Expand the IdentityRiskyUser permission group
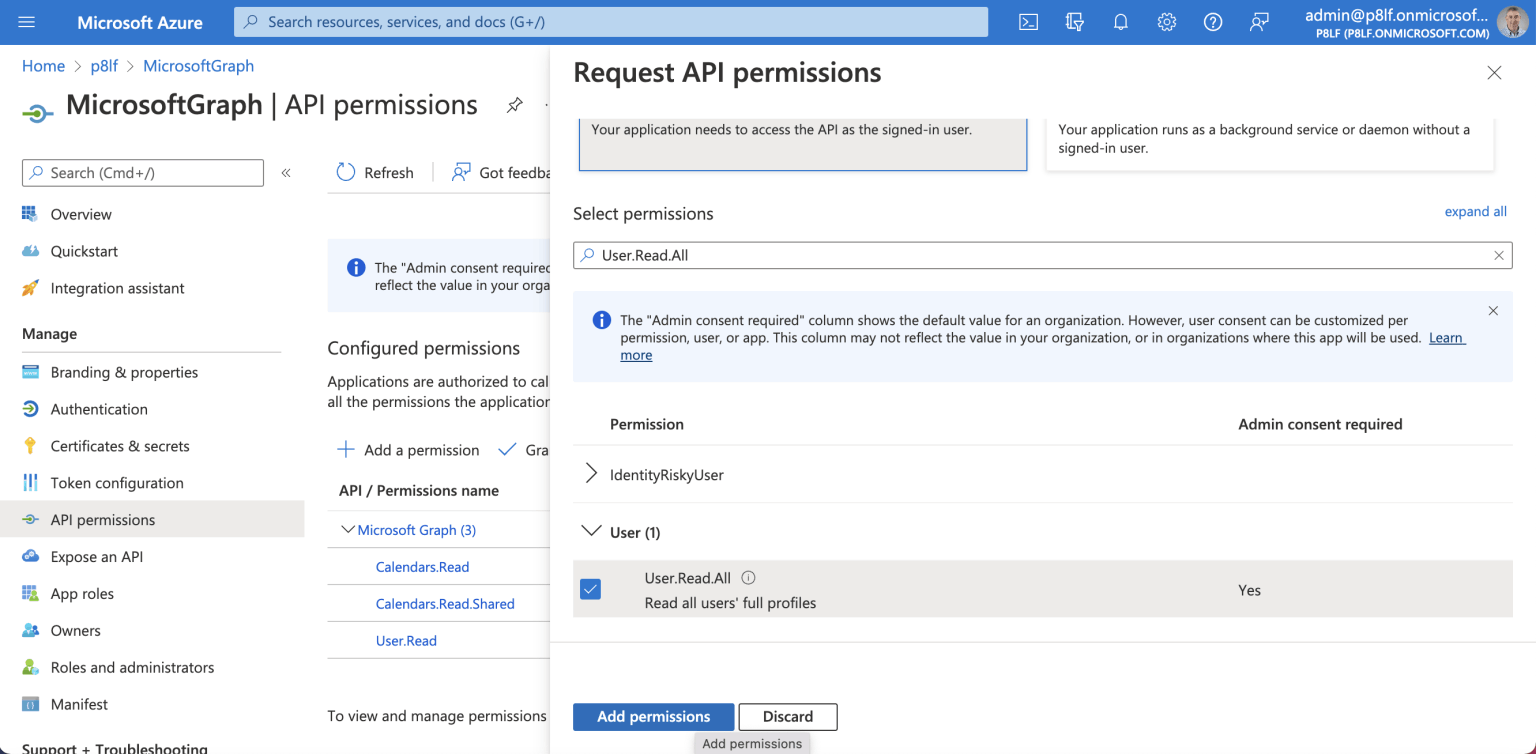This screenshot has height=754, width=1536. click(591, 474)
